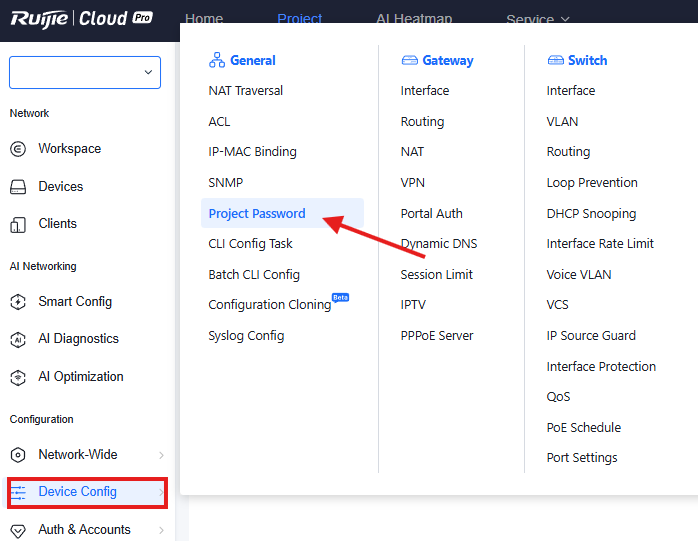Click the AI Optimization icon
This screenshot has height=541, width=698.
click(18, 377)
